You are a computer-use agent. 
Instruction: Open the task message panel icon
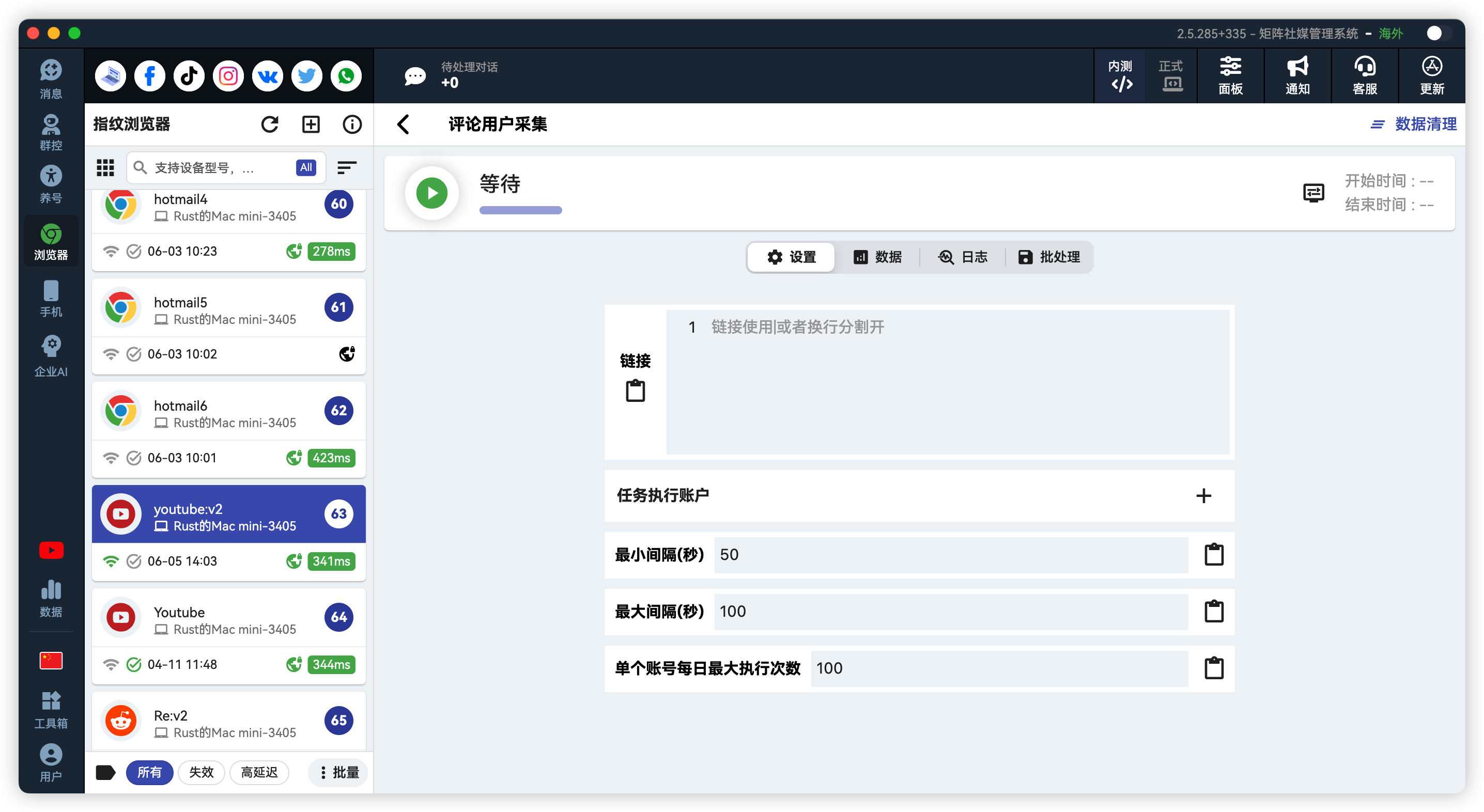[x=1313, y=193]
